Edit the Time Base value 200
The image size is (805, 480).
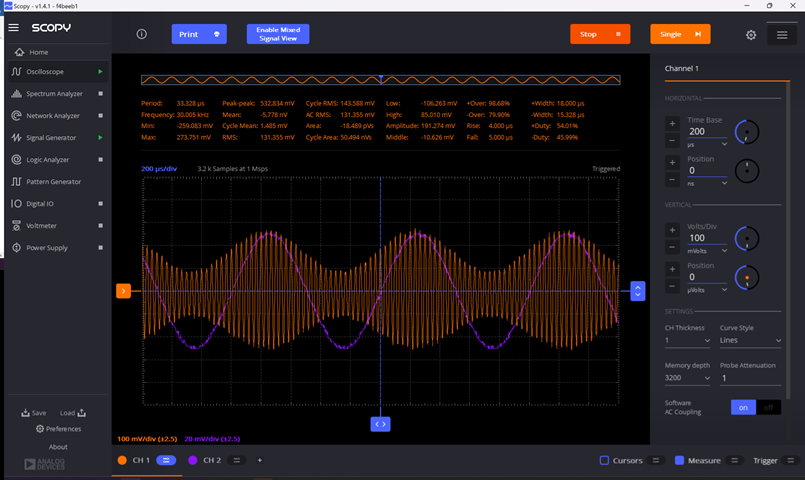point(707,131)
